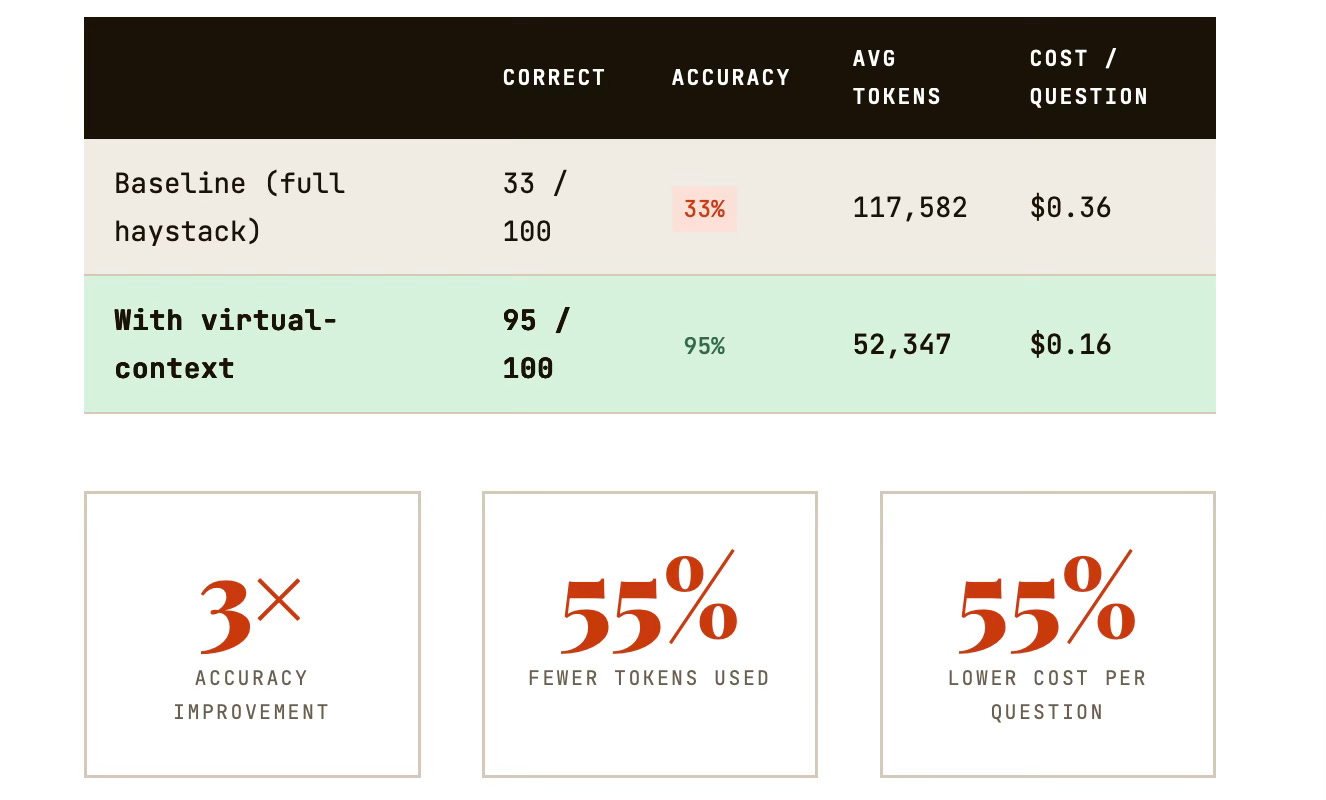Viewport: 1326px width, 800px height.
Task: Click the $0.16 cost value
Action: (x=1070, y=344)
